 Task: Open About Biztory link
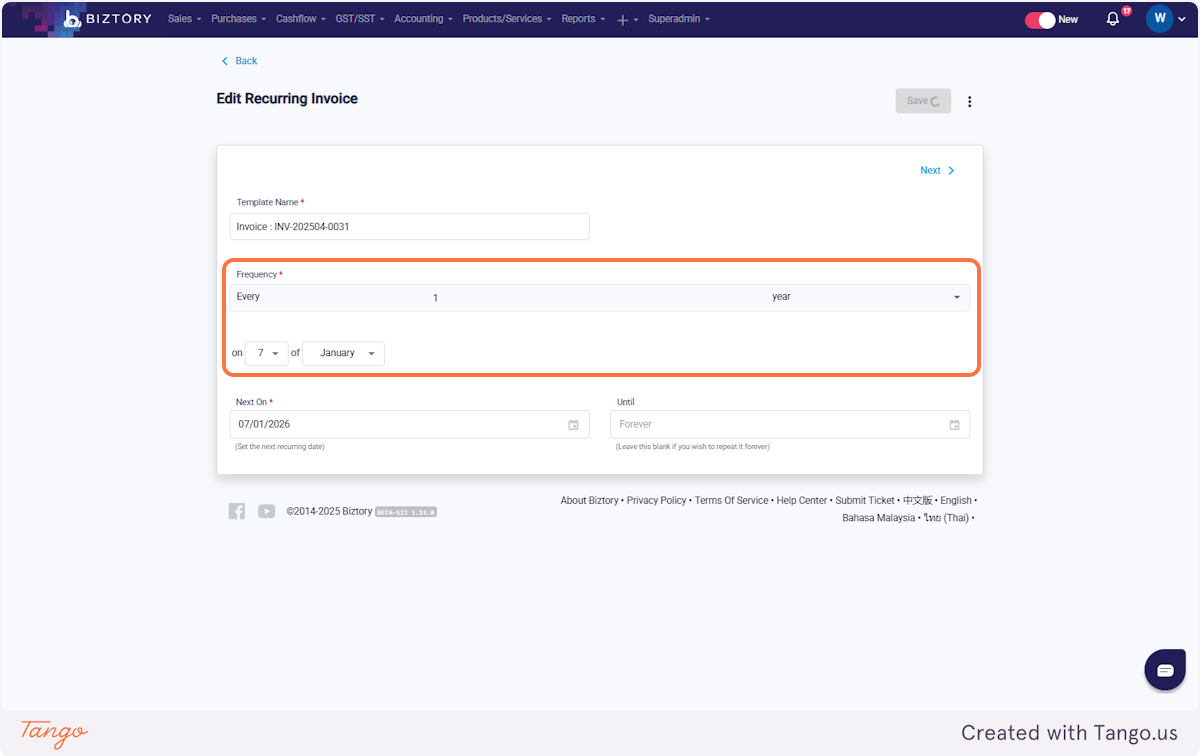coord(589,501)
